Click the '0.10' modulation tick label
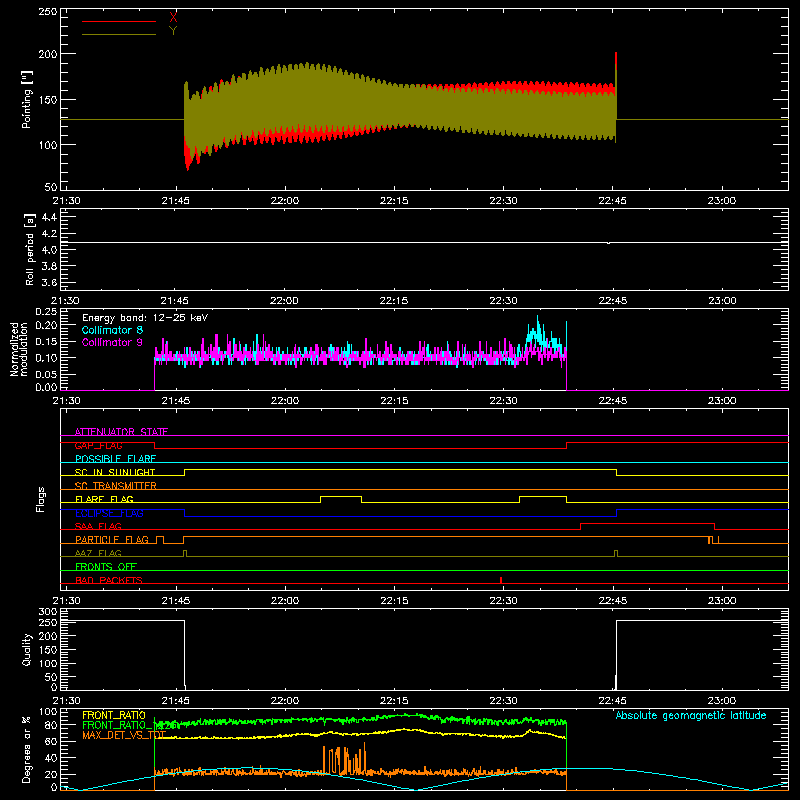Screen dimensions: 800x800 (46, 358)
